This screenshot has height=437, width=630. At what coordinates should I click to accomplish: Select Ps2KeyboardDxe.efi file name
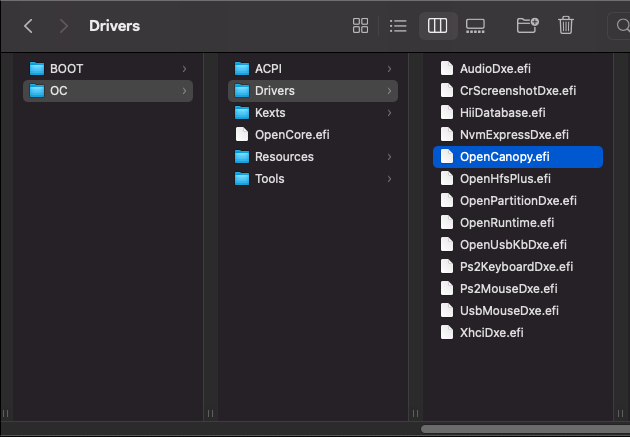tap(516, 267)
